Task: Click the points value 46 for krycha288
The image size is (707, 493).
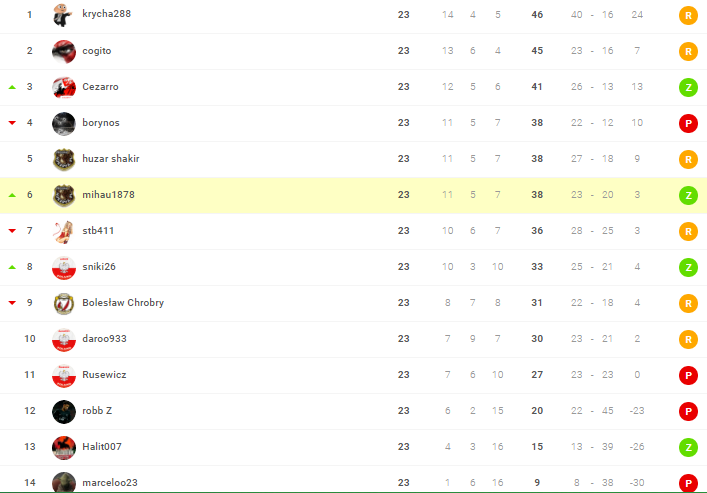Action: tap(537, 15)
